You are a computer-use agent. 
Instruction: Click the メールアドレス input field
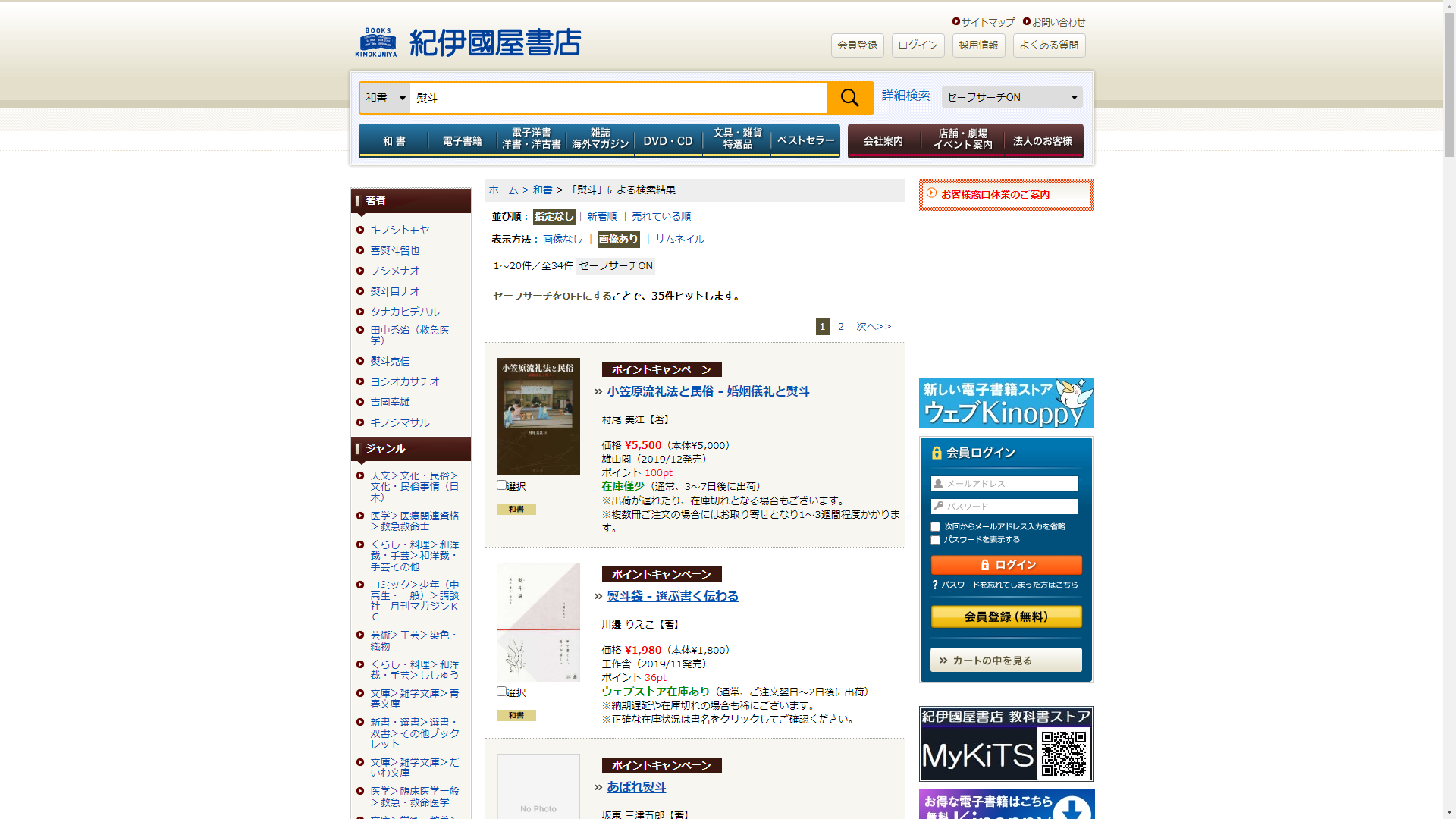[x=1005, y=484]
